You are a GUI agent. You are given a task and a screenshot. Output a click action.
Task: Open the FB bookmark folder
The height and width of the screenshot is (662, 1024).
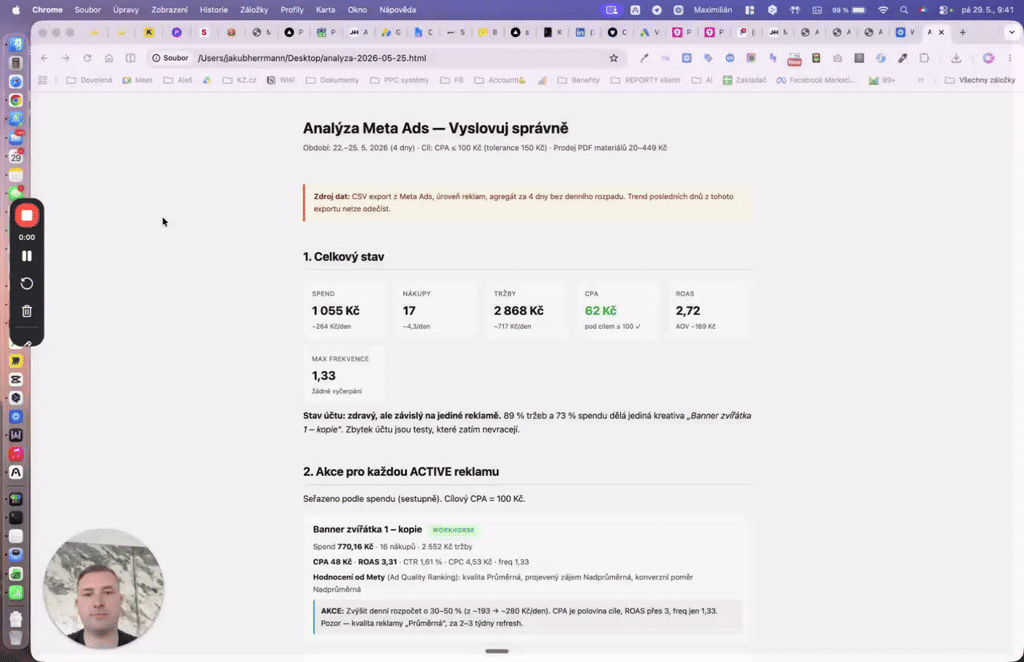click(x=452, y=80)
